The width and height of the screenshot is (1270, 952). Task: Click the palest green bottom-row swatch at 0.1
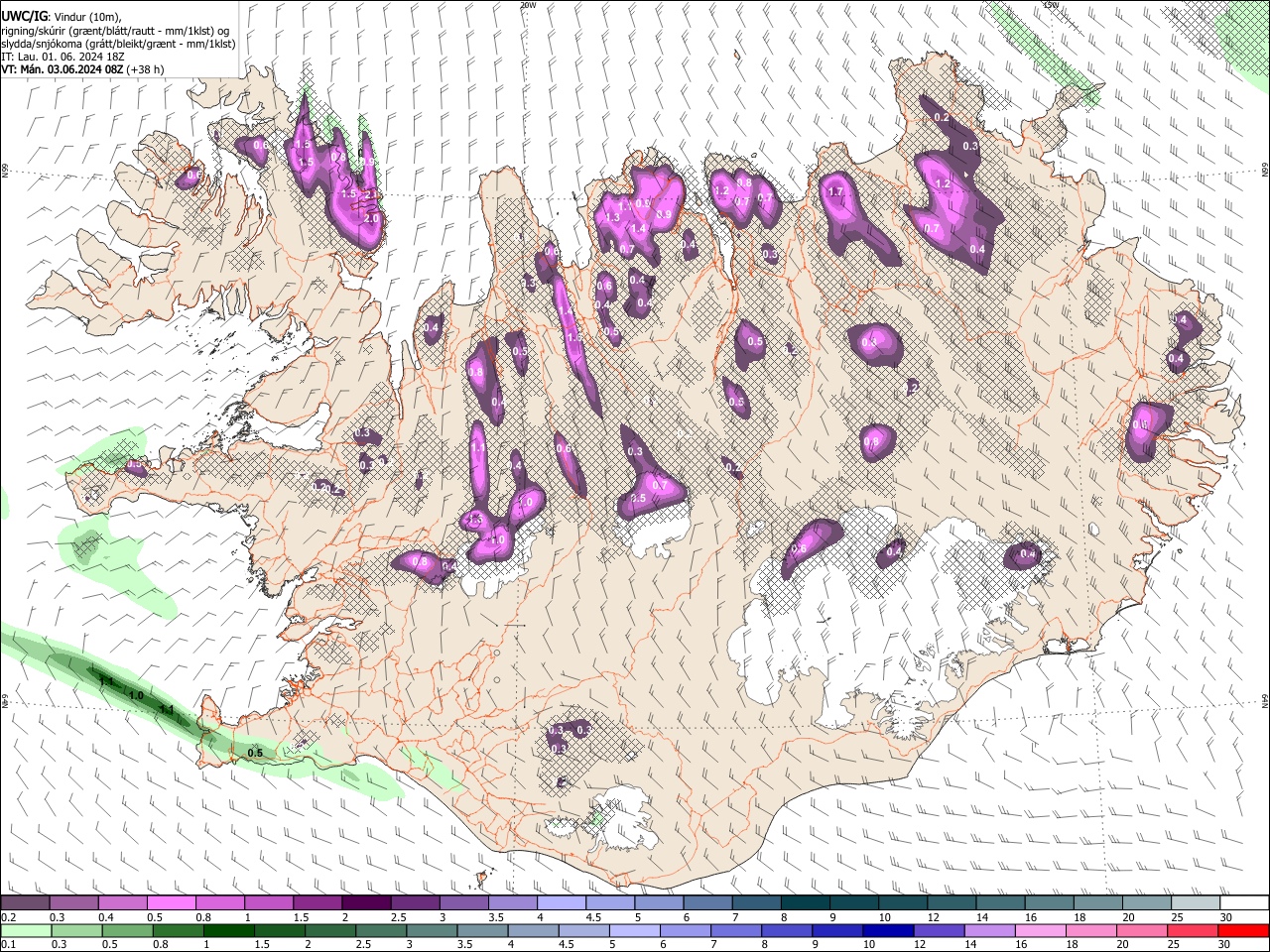(25, 930)
